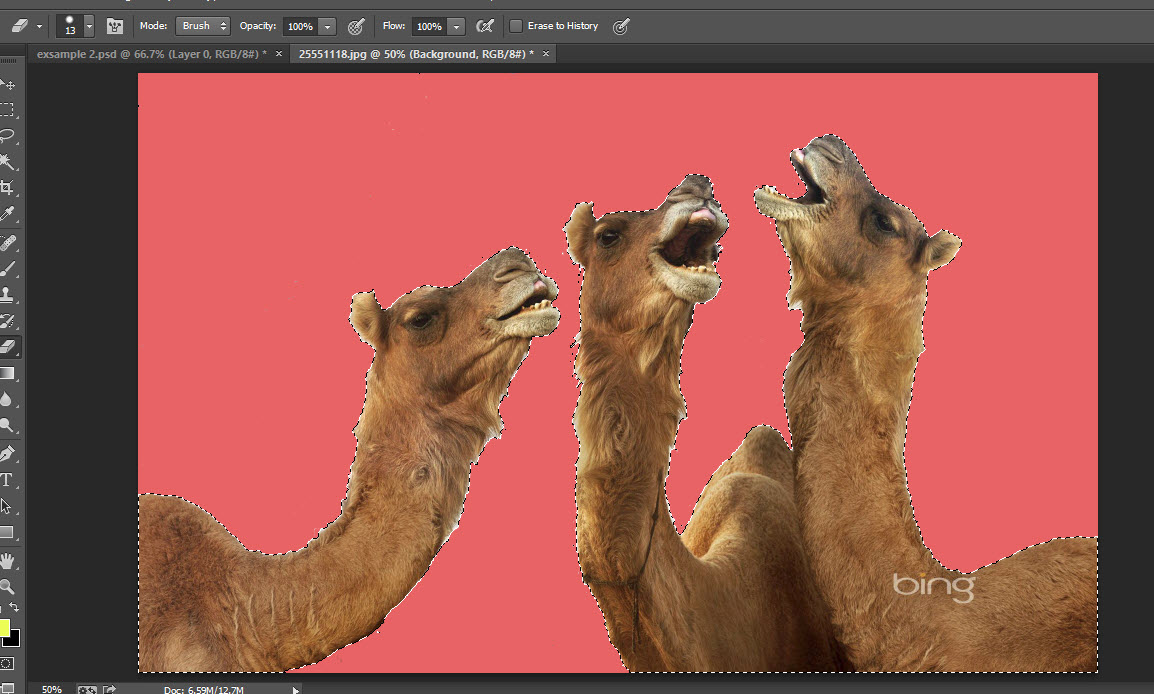Select the Clone Stamp tool

coord(7,295)
